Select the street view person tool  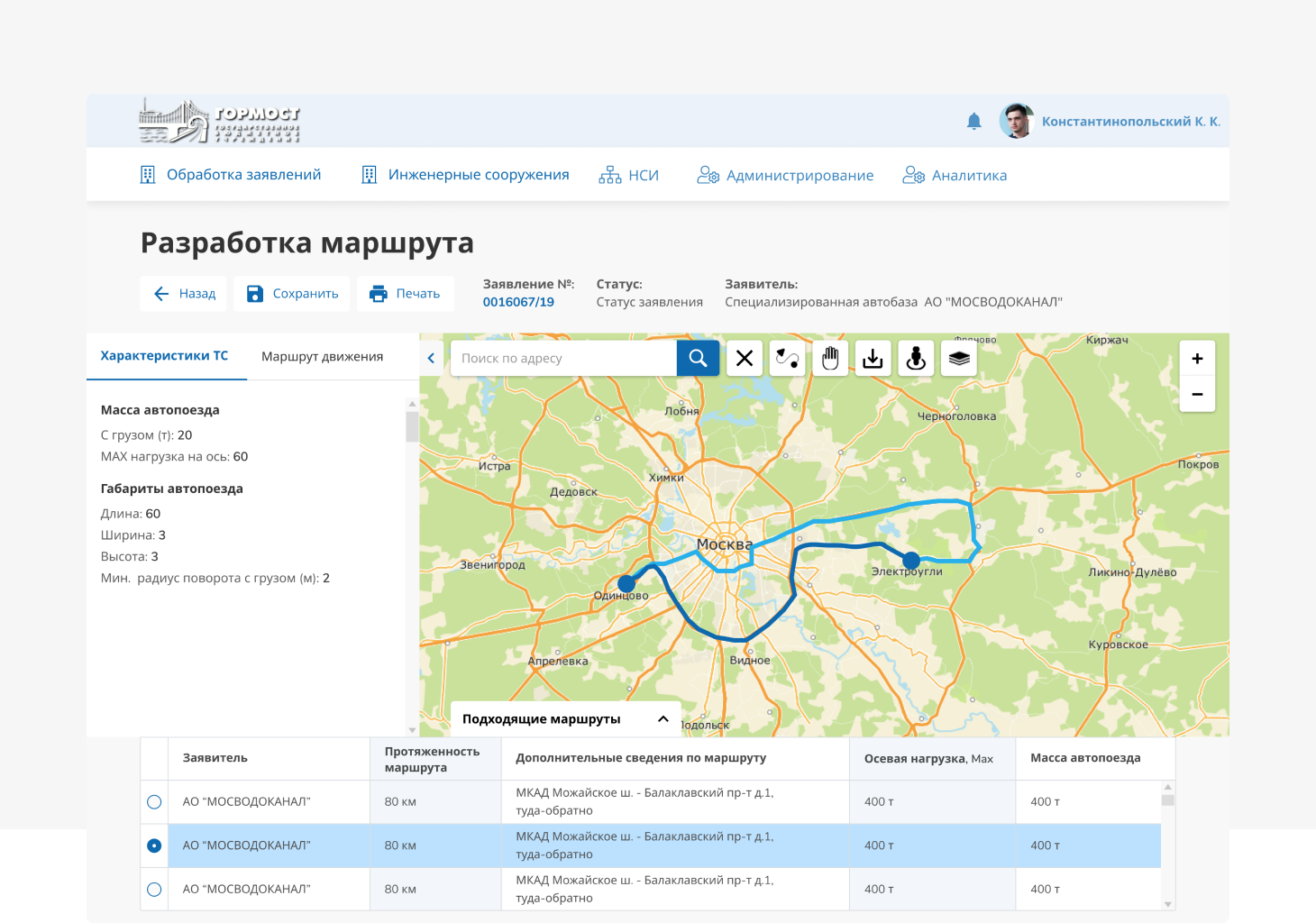(x=916, y=358)
